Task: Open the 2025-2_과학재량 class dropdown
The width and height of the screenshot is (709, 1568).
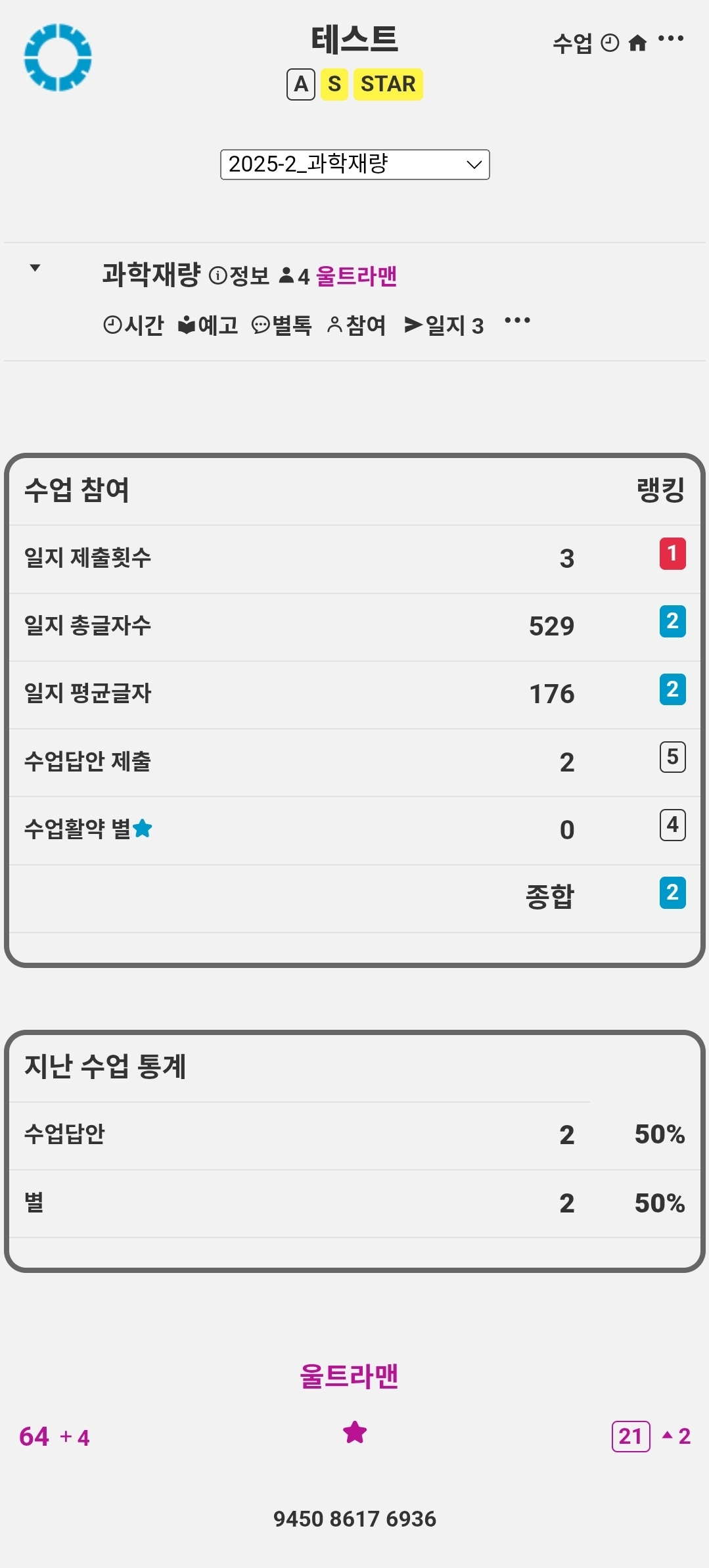Action: [355, 164]
